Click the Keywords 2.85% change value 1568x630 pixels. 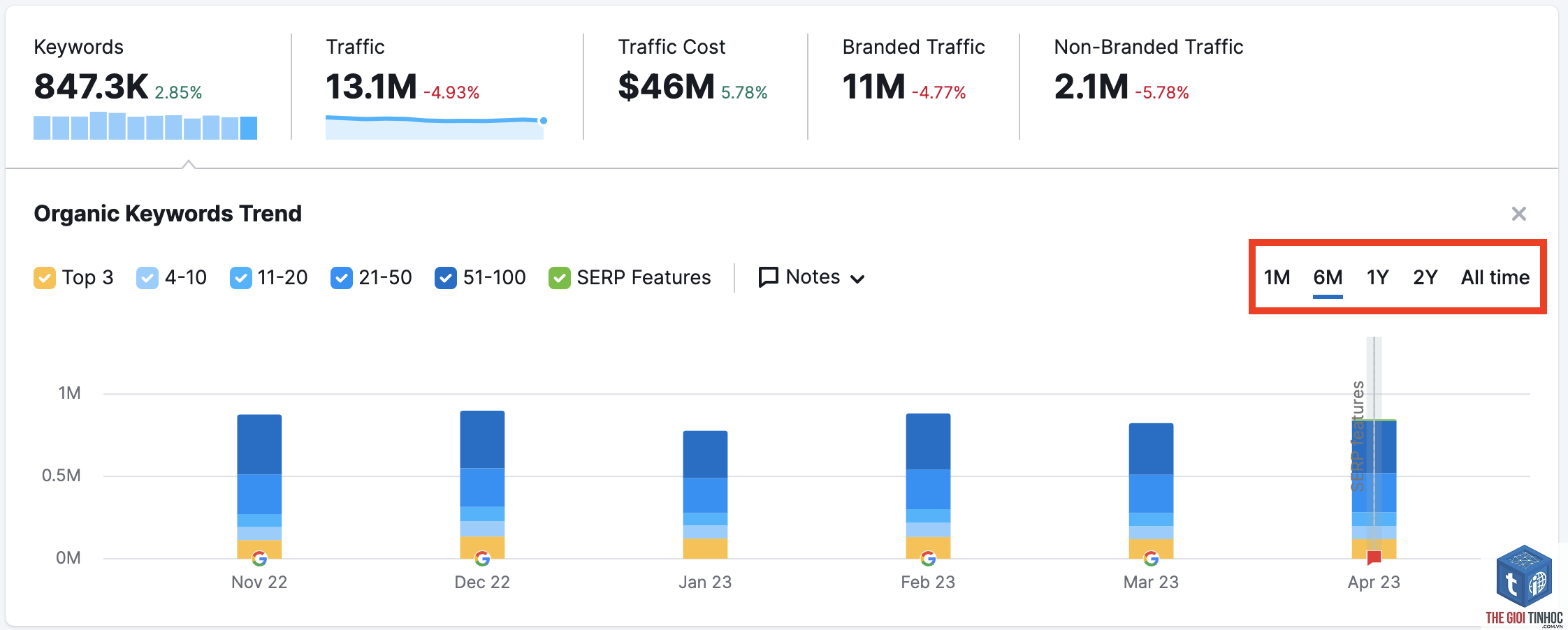pyautogui.click(x=178, y=92)
